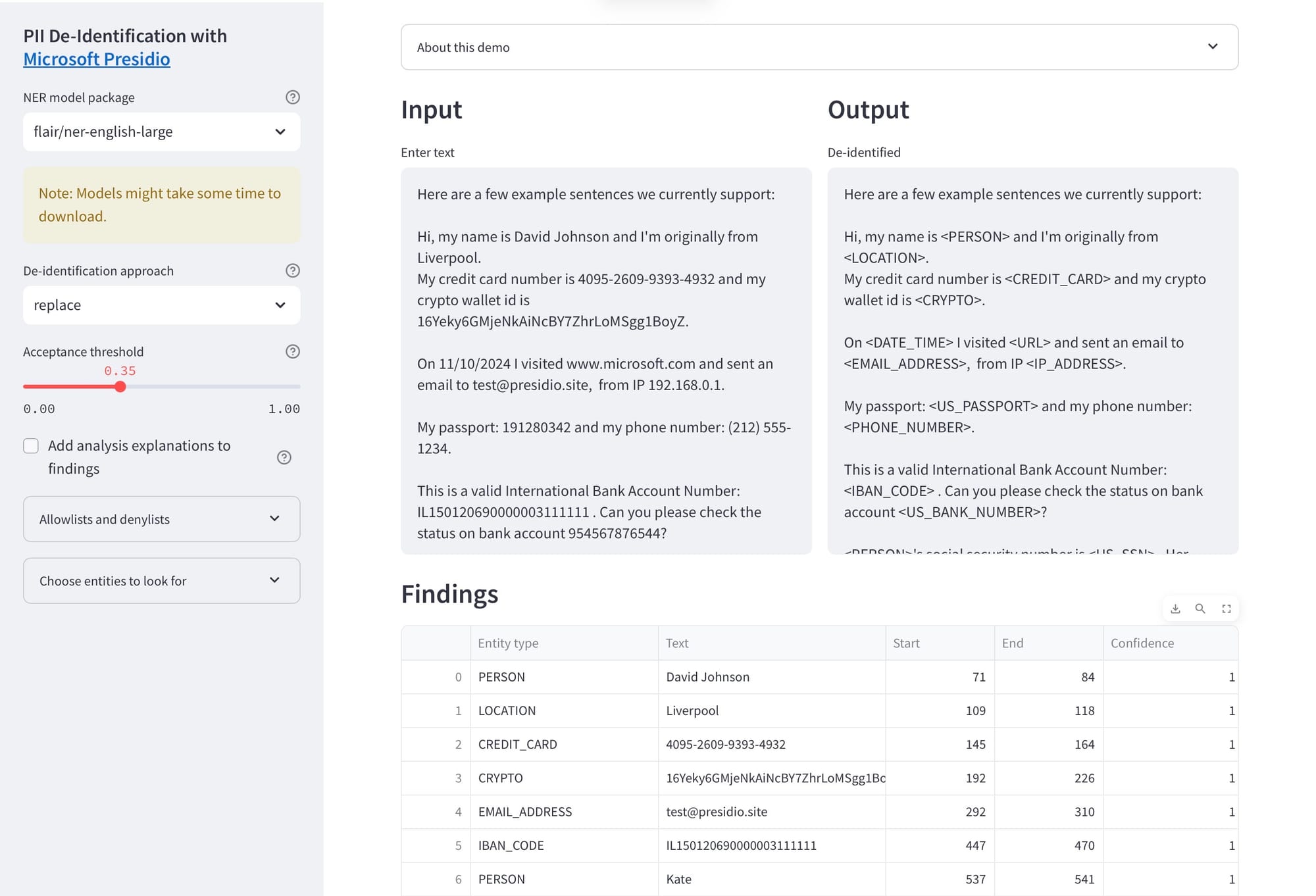Open the Microsoft Presidio link
The height and width of the screenshot is (896, 1316).
click(x=97, y=59)
